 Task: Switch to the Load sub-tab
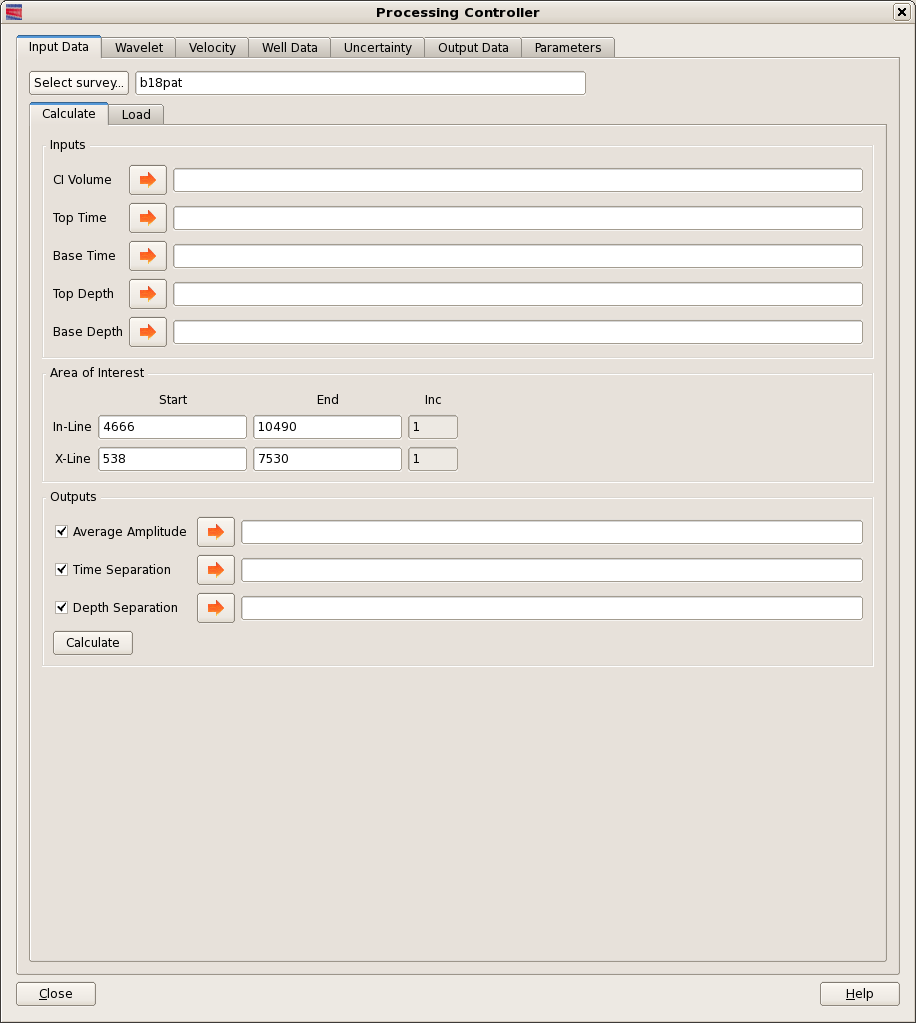click(136, 115)
